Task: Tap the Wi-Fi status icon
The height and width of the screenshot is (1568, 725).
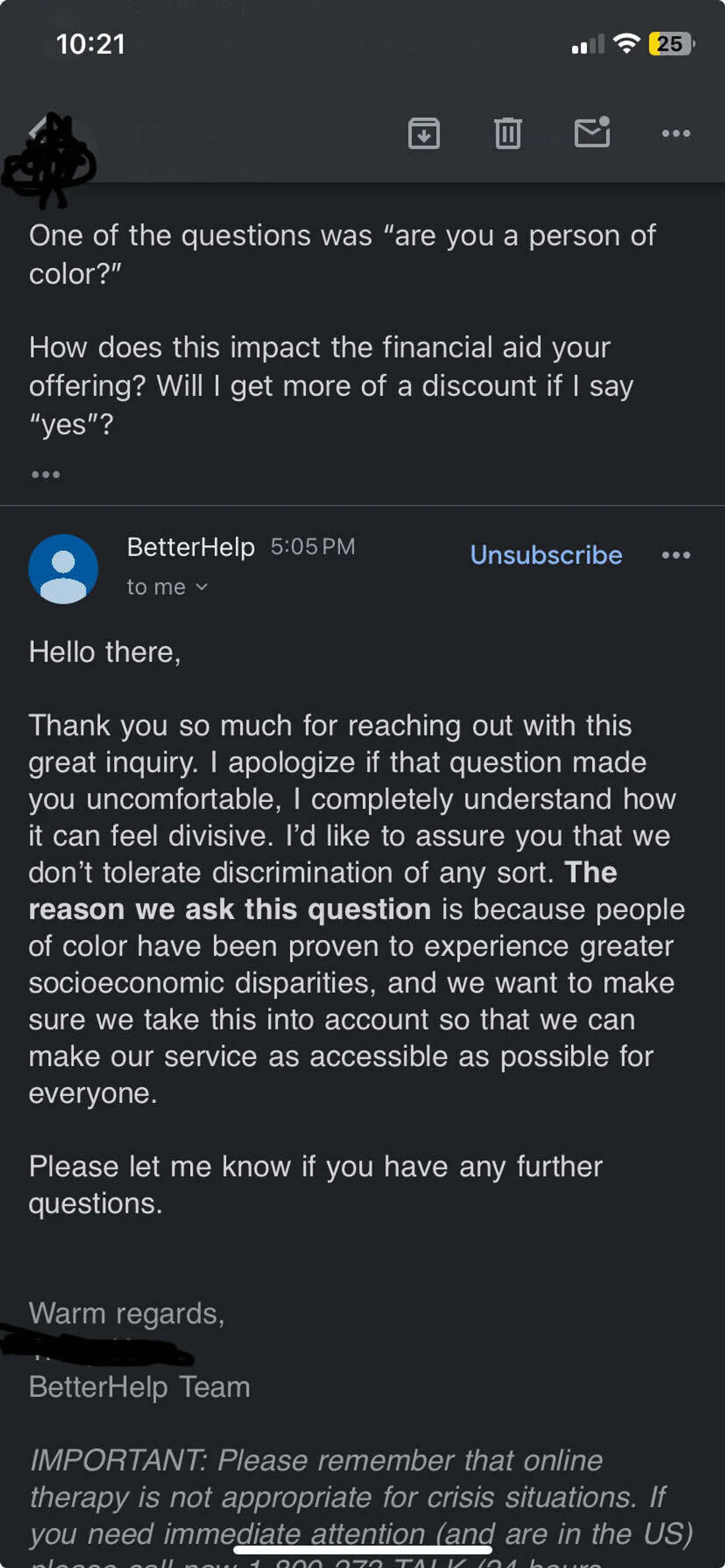Action: pos(626,44)
